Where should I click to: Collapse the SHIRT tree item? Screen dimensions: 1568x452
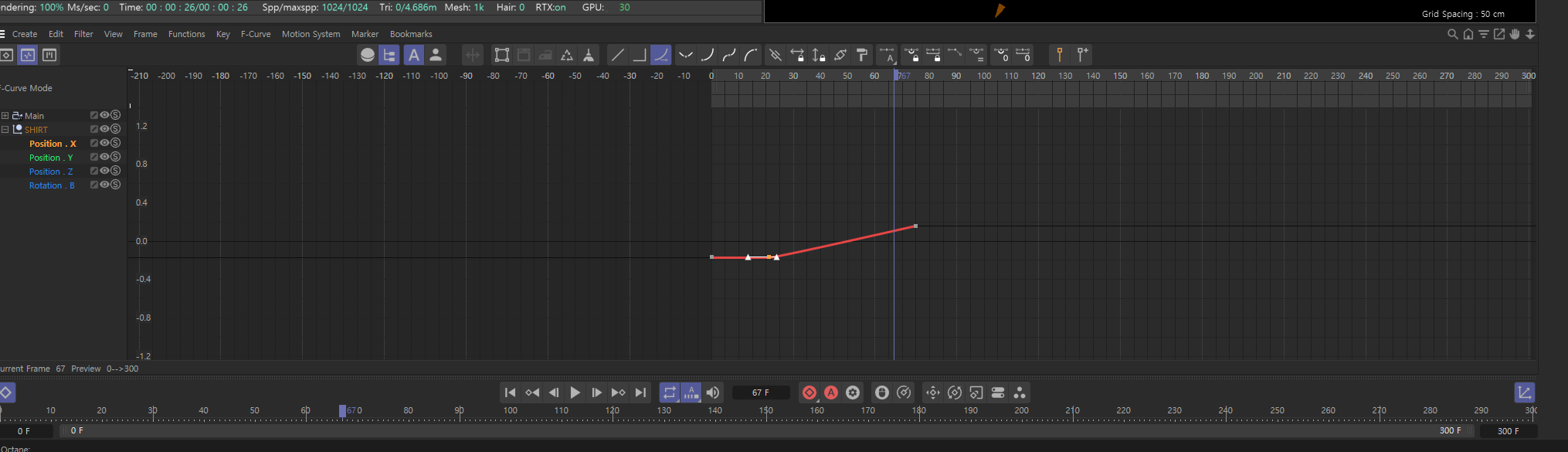5,130
